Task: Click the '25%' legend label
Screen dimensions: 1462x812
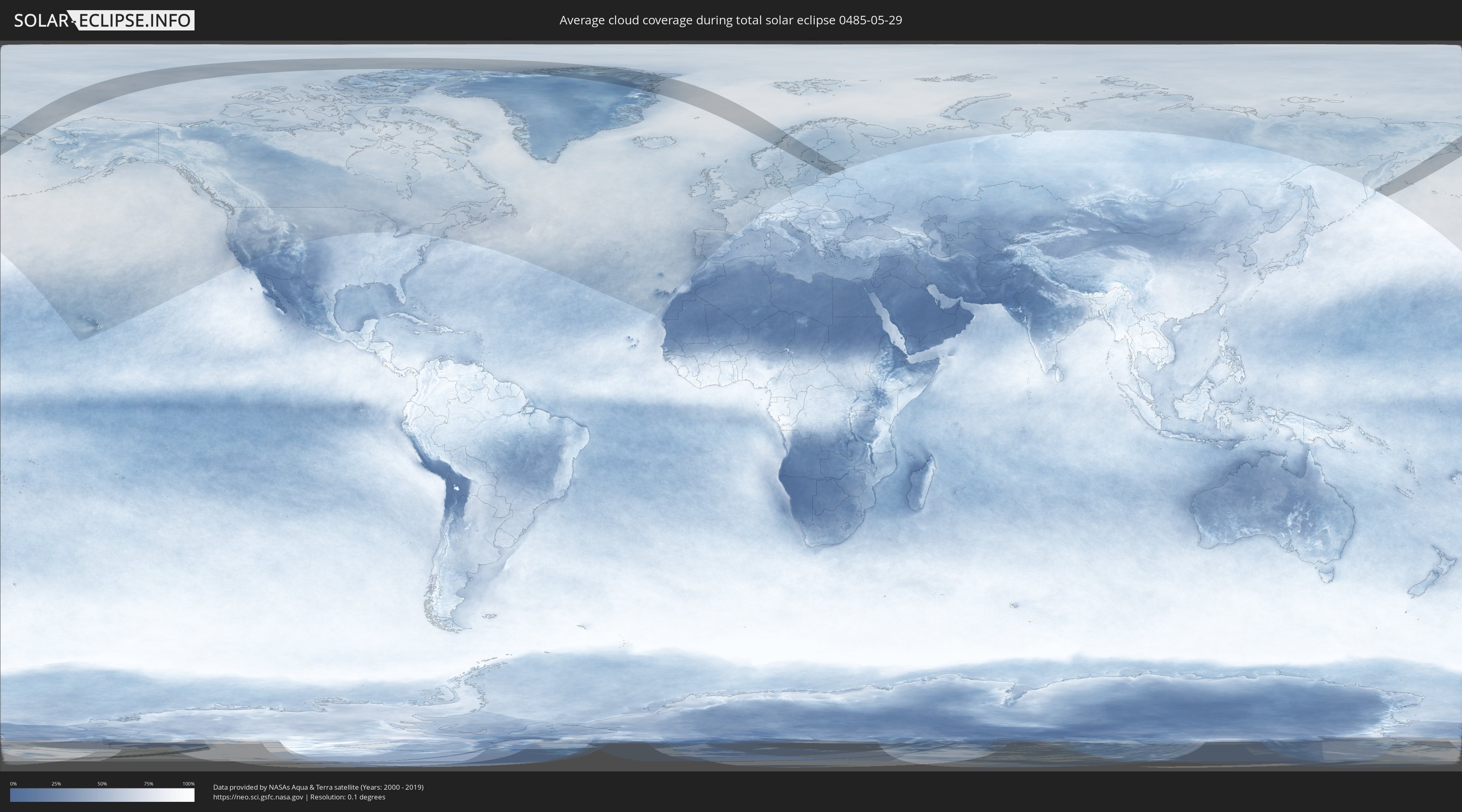Action: coord(56,784)
